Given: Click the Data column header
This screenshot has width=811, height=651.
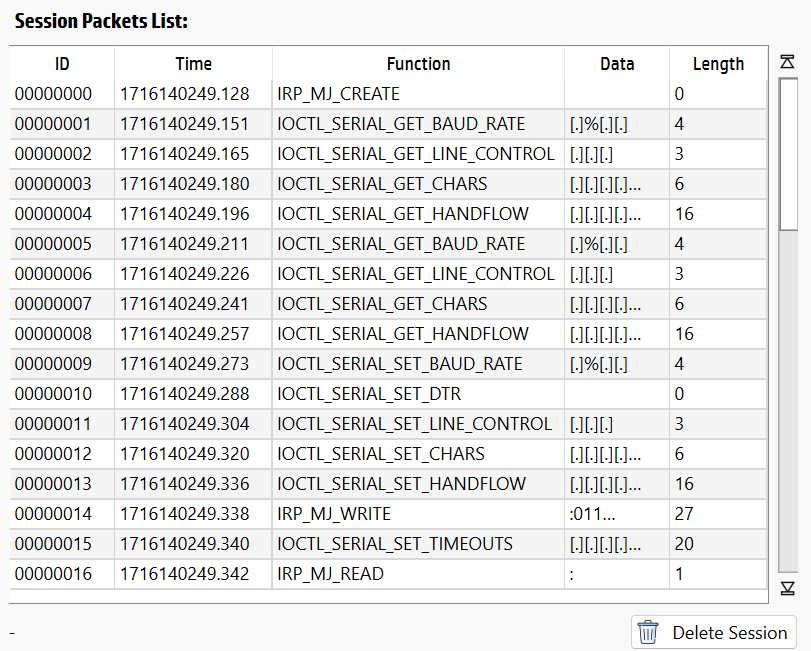Looking at the screenshot, I should click(x=617, y=64).
